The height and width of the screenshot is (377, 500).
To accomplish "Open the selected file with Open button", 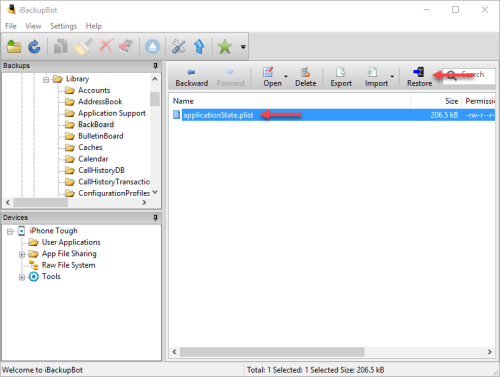I will pyautogui.click(x=272, y=77).
